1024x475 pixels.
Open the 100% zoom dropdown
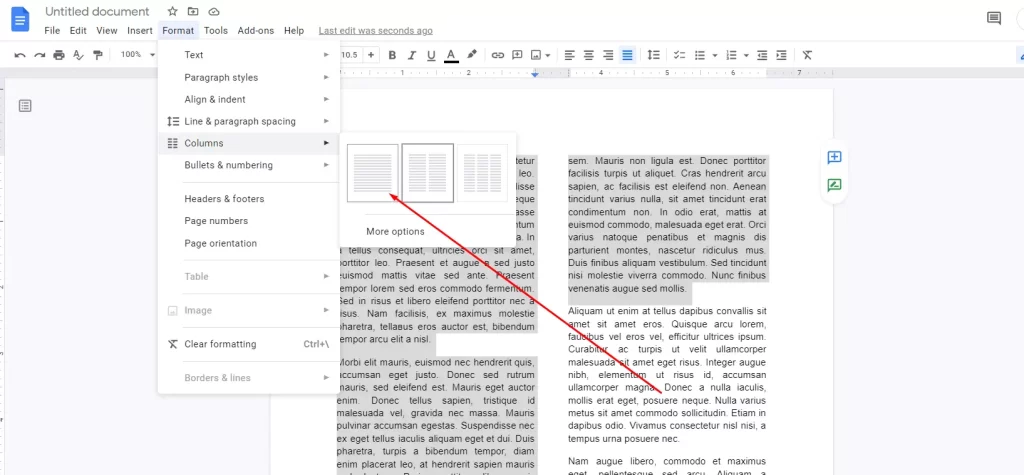(138, 55)
